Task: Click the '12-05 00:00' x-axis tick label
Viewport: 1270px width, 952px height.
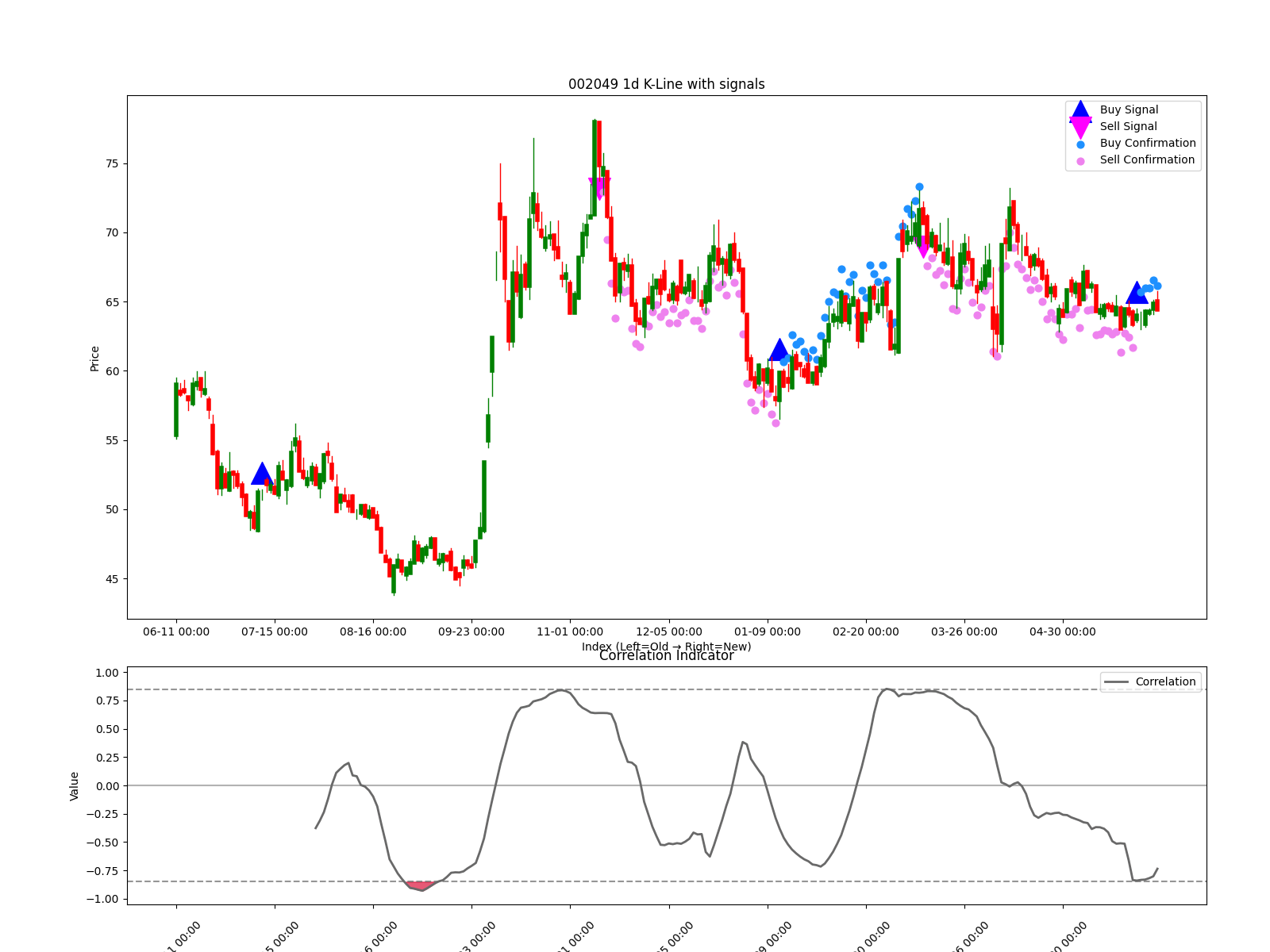Action: (669, 632)
